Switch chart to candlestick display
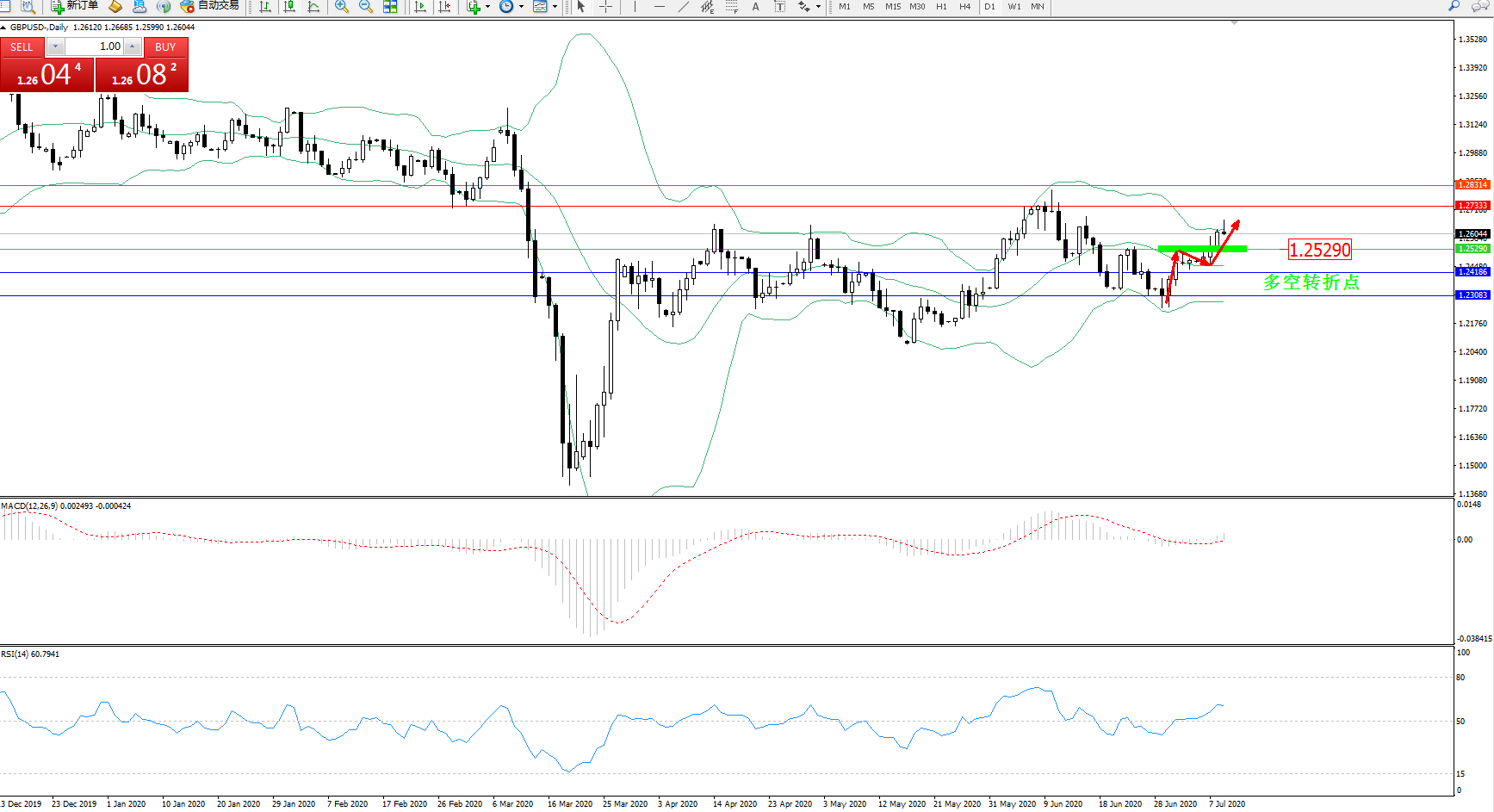This screenshot has width=1494, height=812. [x=289, y=6]
